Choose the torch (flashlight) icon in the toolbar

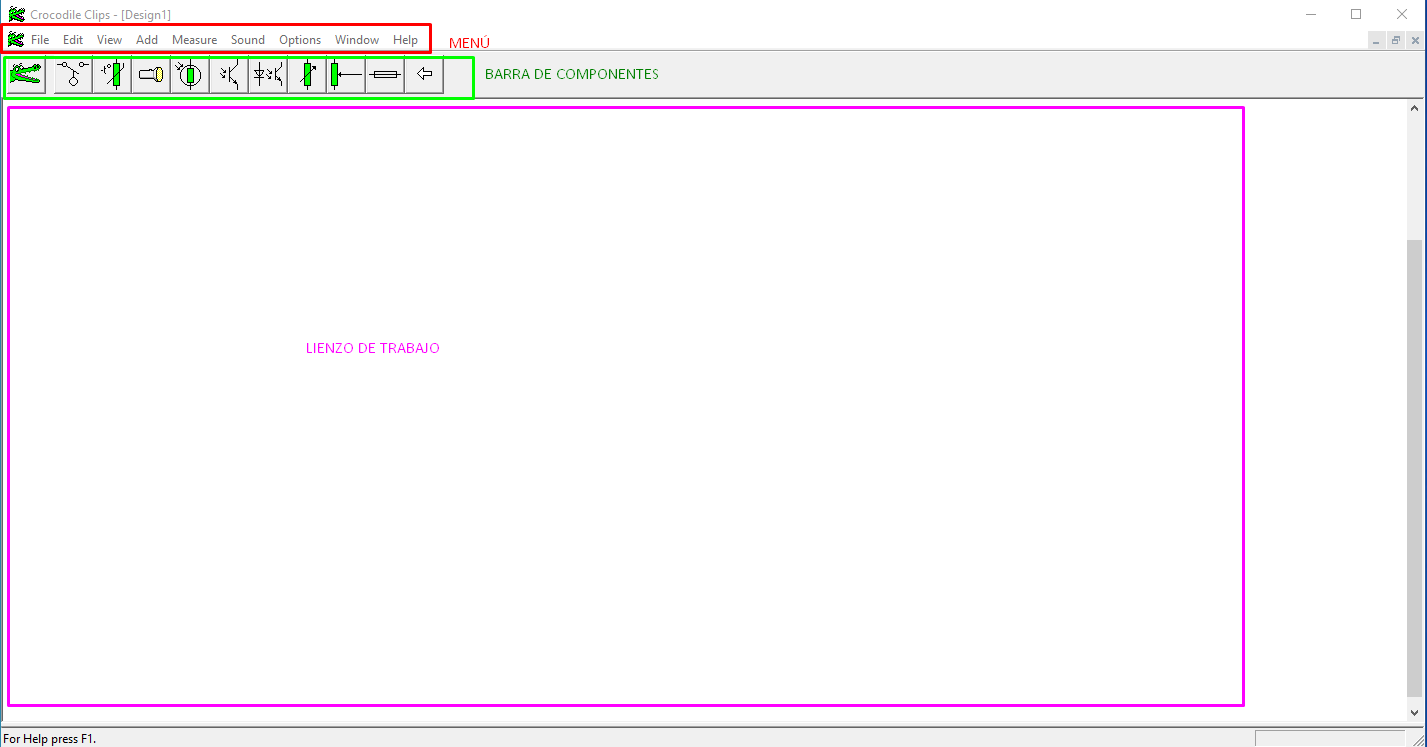(x=151, y=75)
